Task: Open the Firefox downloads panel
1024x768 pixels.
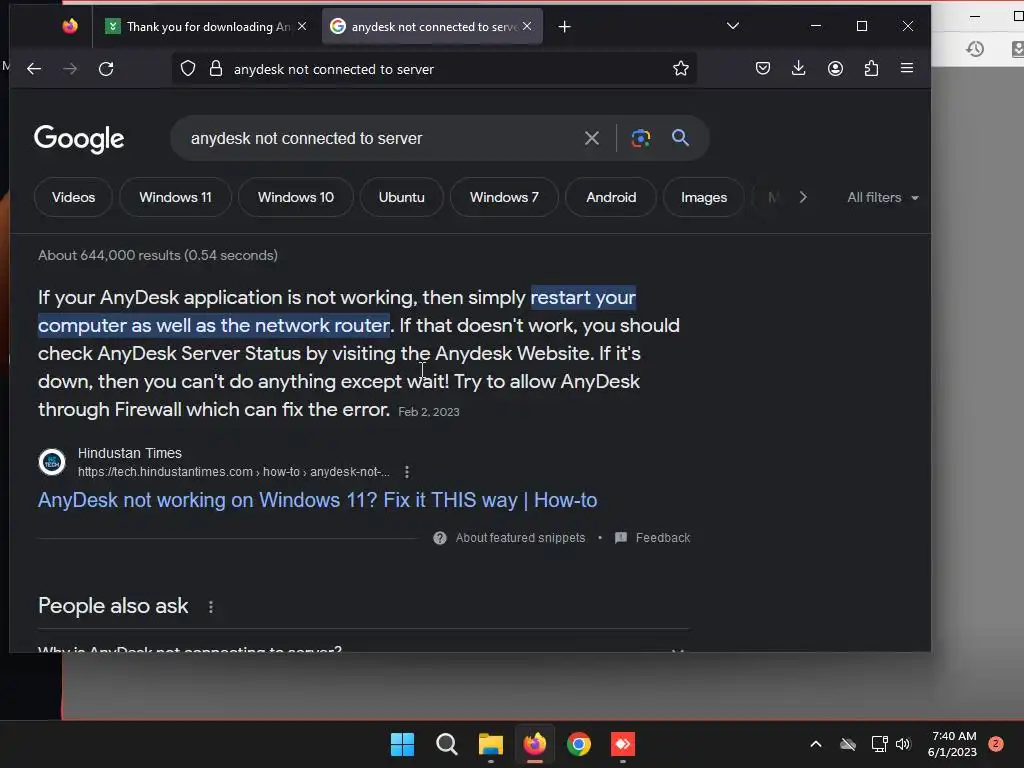Action: (798, 68)
